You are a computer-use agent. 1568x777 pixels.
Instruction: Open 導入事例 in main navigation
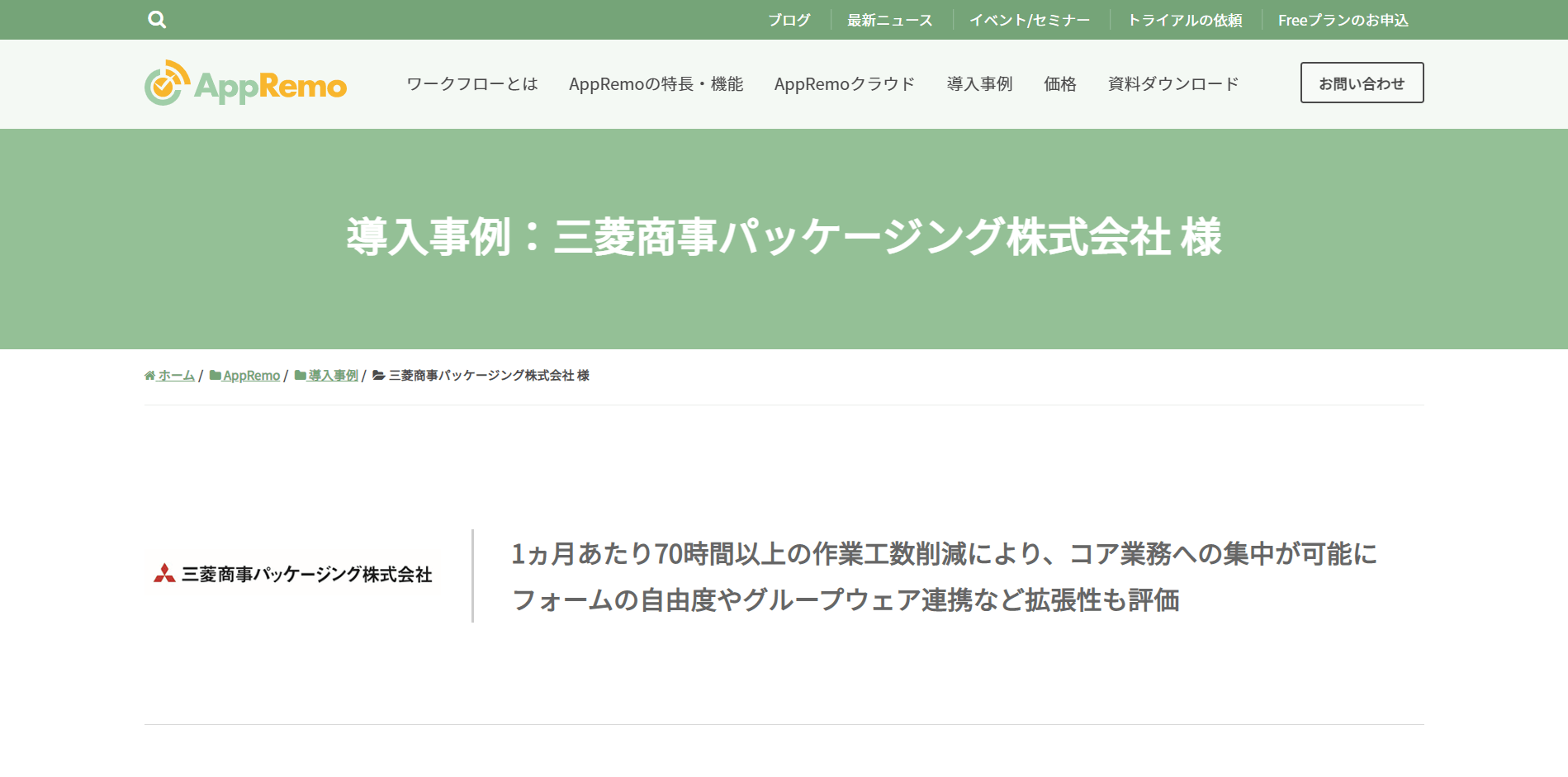click(x=980, y=83)
